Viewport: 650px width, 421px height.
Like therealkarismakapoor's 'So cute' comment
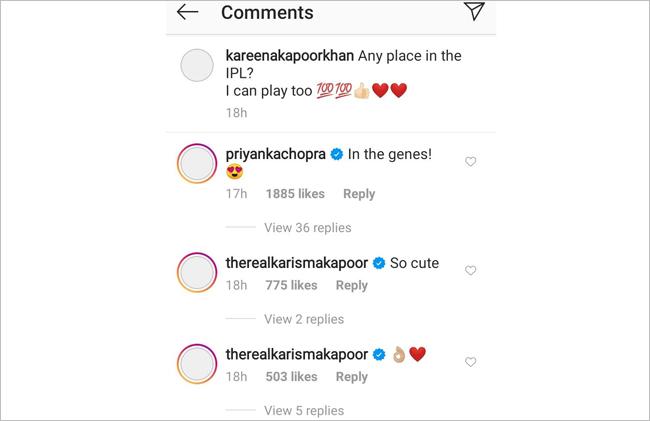point(471,270)
